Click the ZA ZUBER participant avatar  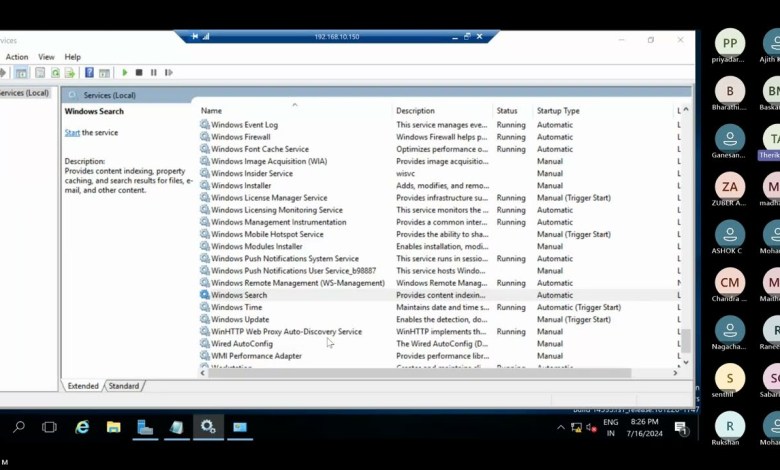click(730, 187)
